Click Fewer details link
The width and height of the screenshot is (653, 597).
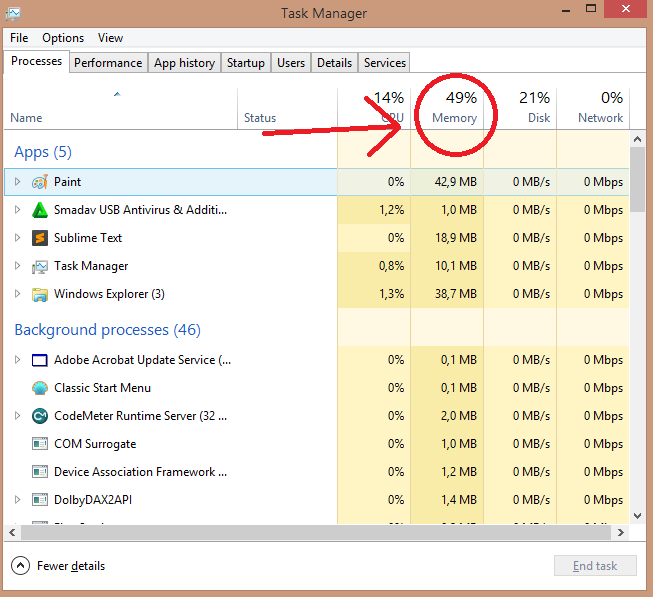(x=71, y=566)
